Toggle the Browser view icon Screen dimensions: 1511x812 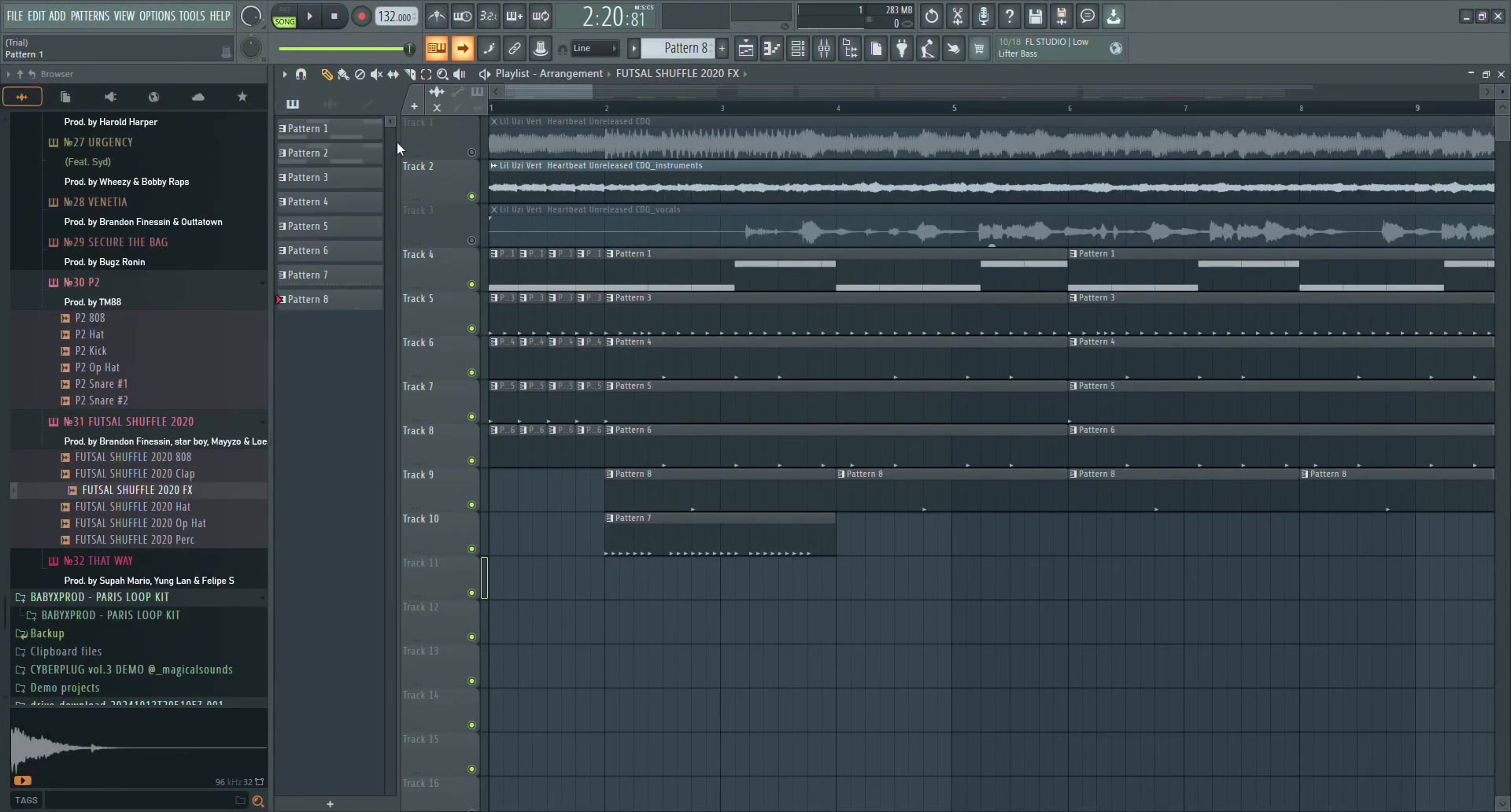(x=850, y=49)
